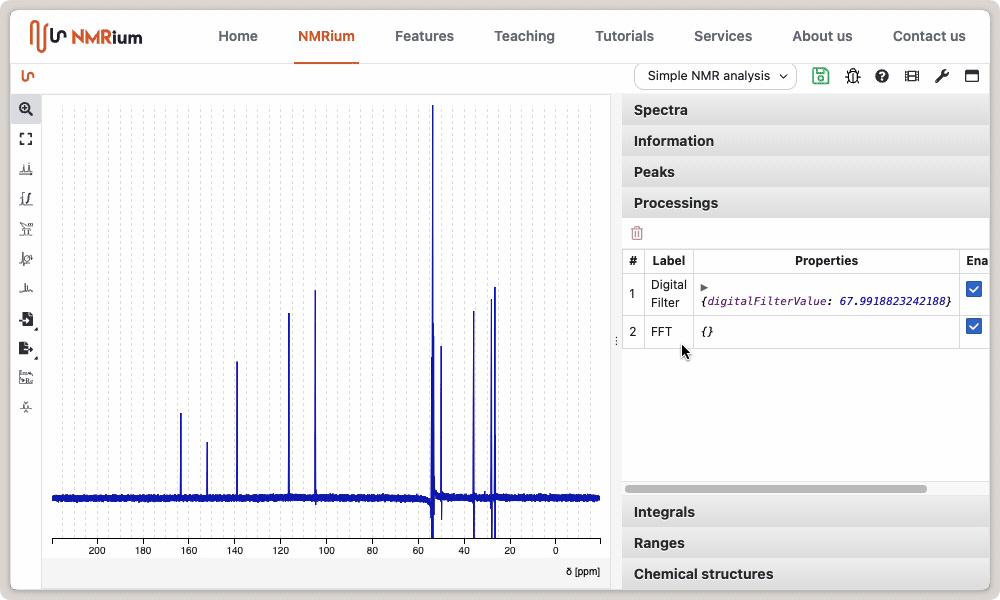
Task: Open the phase correction tool
Action: tap(26, 259)
